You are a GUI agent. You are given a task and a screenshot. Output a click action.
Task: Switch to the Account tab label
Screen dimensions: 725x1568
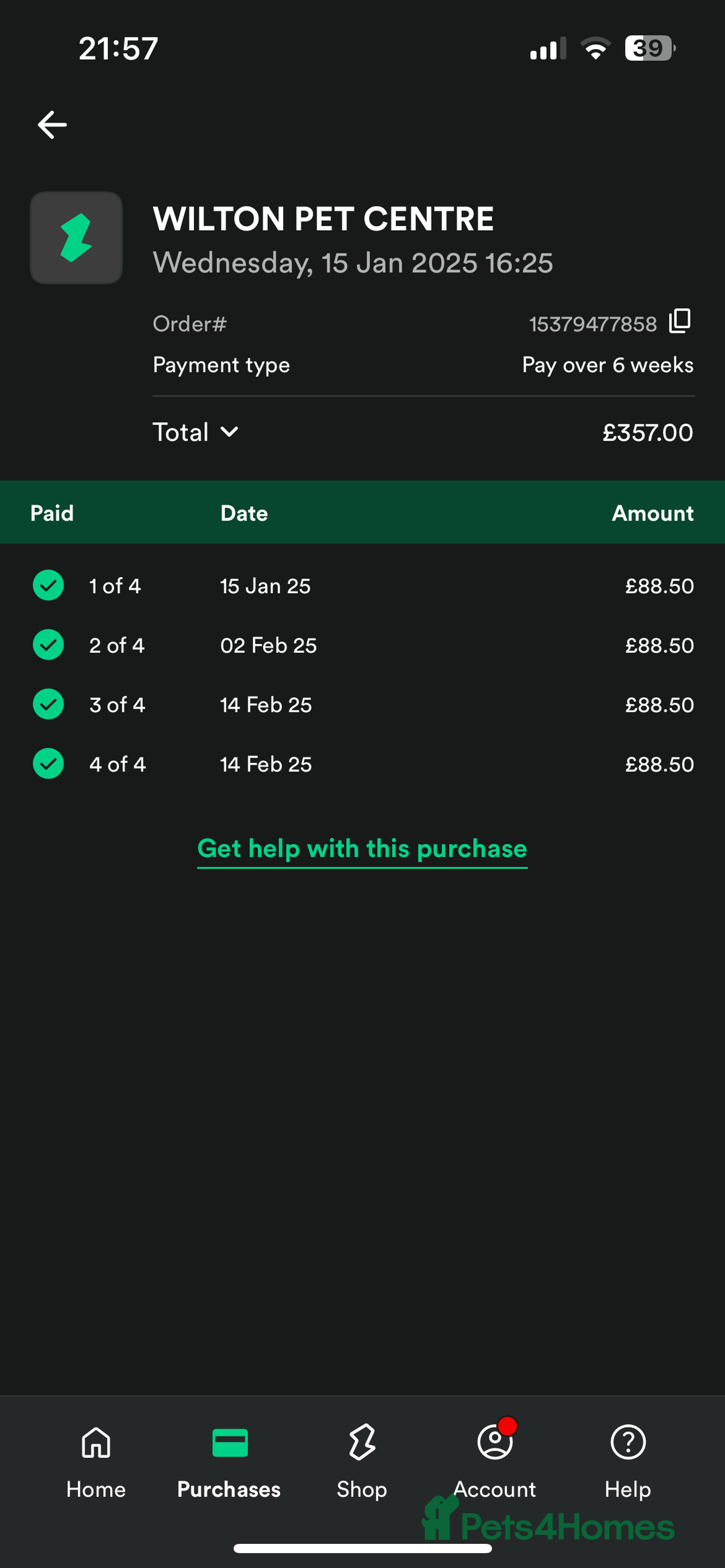[495, 1489]
